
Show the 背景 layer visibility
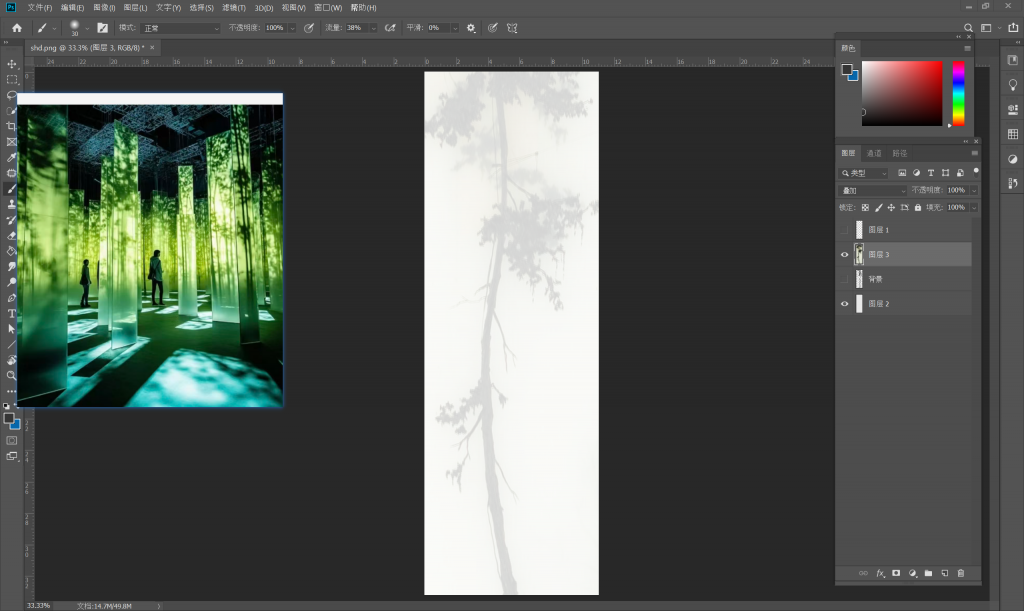pyautogui.click(x=844, y=279)
